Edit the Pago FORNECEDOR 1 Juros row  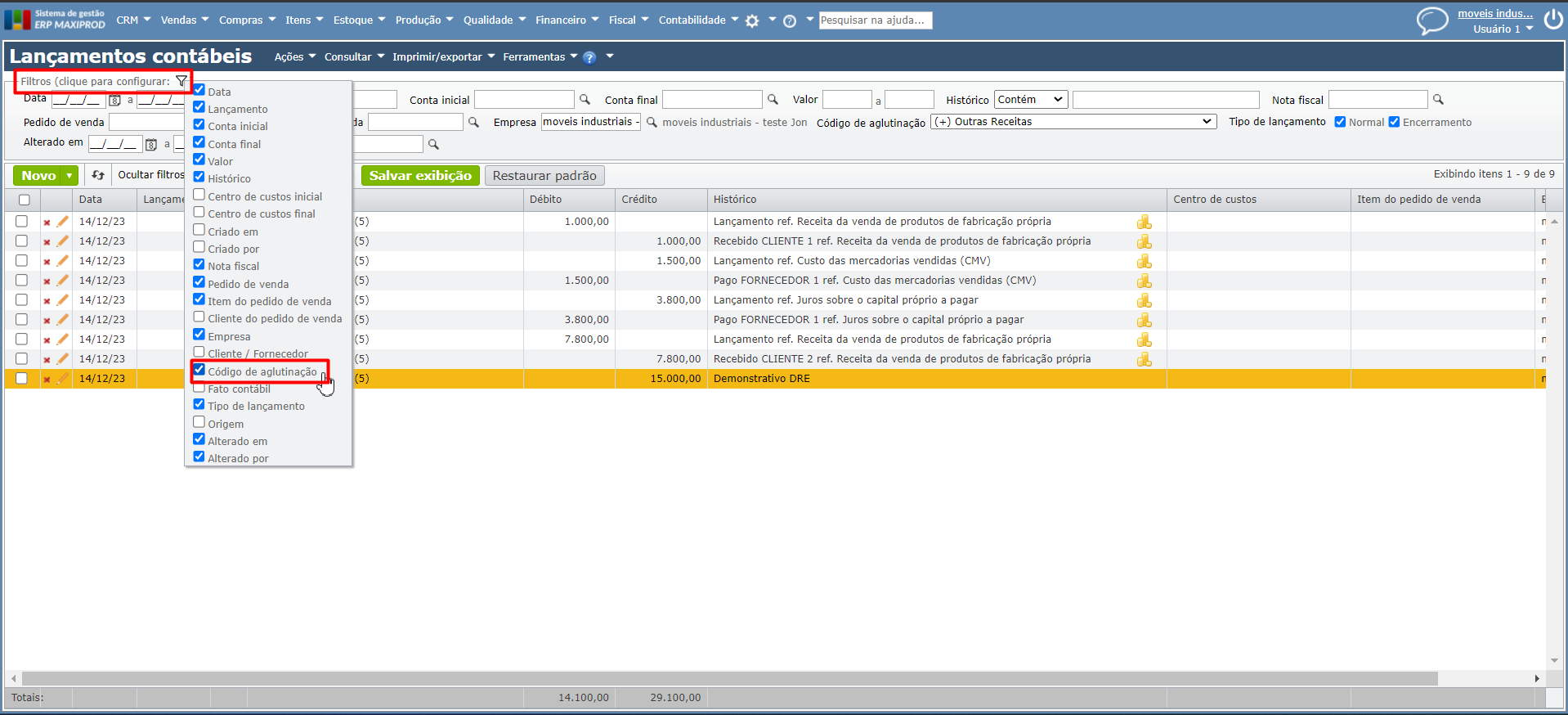coord(62,320)
